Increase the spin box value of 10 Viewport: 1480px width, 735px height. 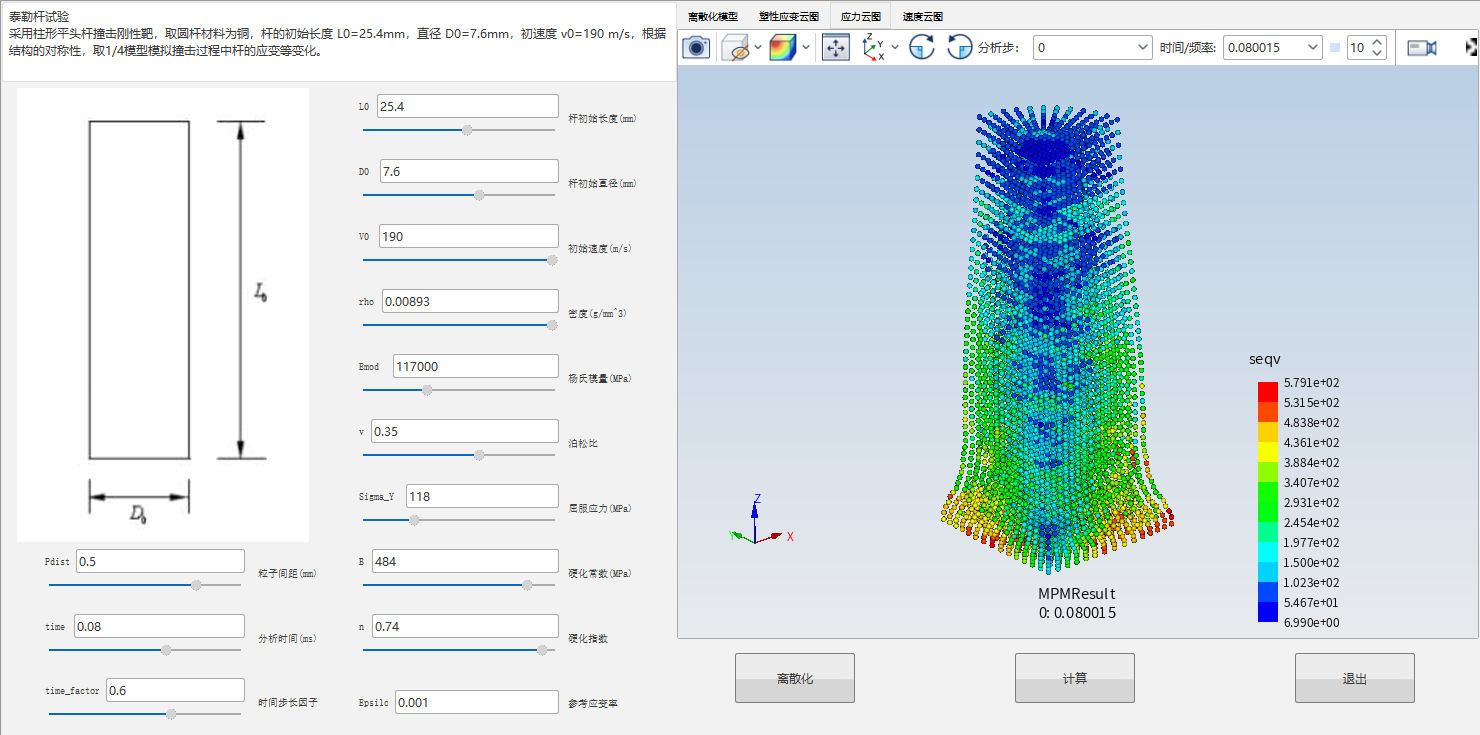(1378, 42)
